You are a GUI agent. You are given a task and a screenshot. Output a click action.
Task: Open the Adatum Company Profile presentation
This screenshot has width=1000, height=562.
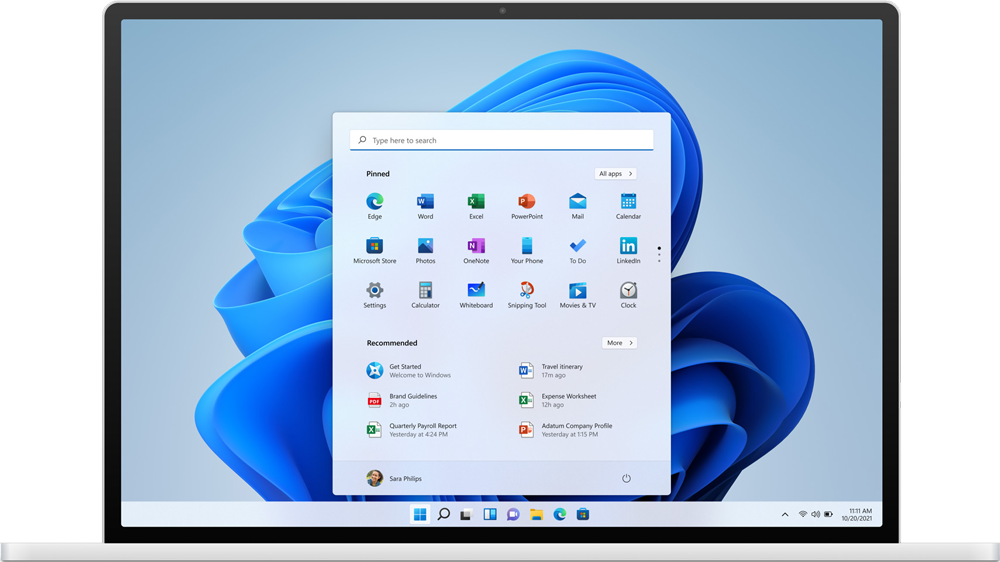coord(565,430)
